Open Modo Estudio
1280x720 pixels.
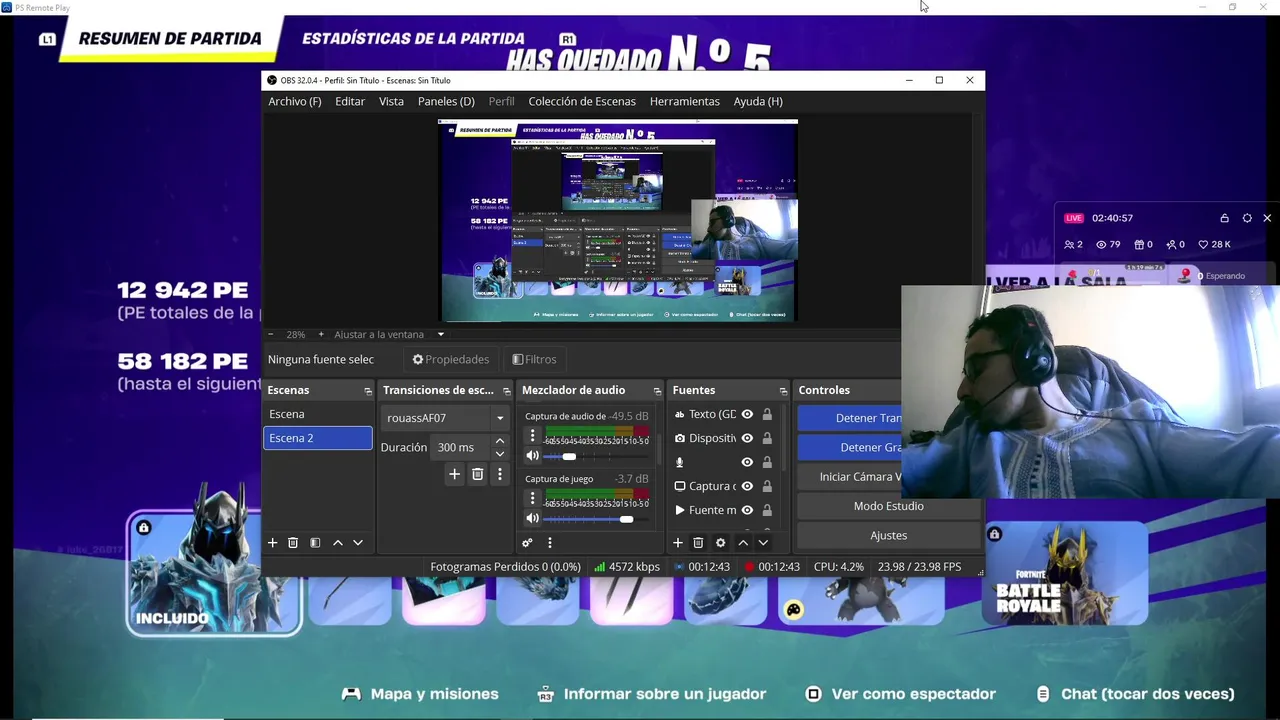click(888, 506)
